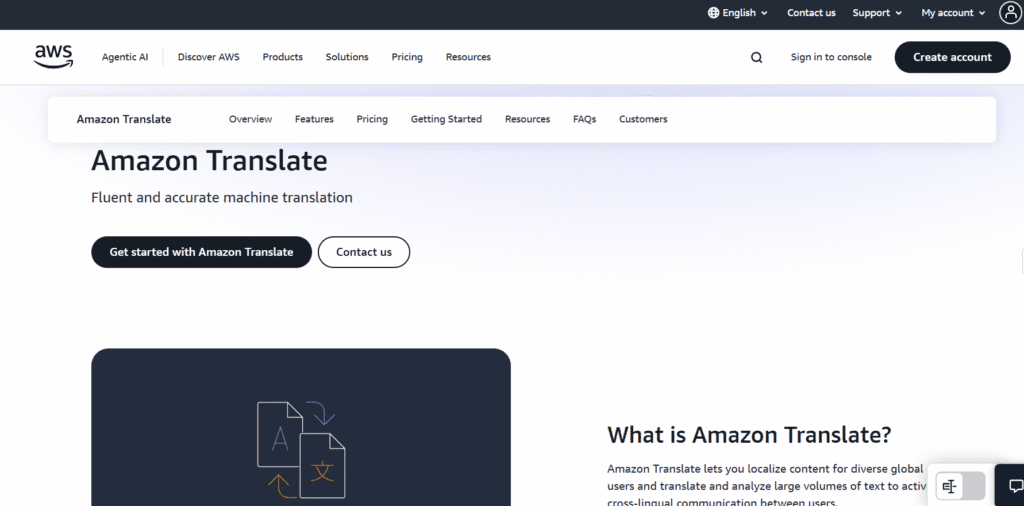
Task: Click Sign in to console
Action: [x=831, y=57]
